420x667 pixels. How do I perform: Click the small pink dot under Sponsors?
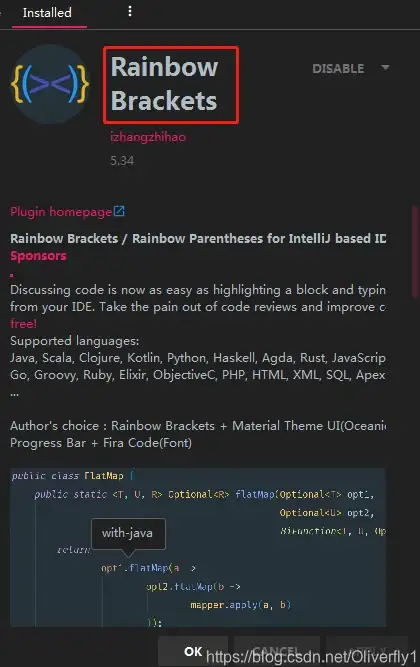coord(12,275)
